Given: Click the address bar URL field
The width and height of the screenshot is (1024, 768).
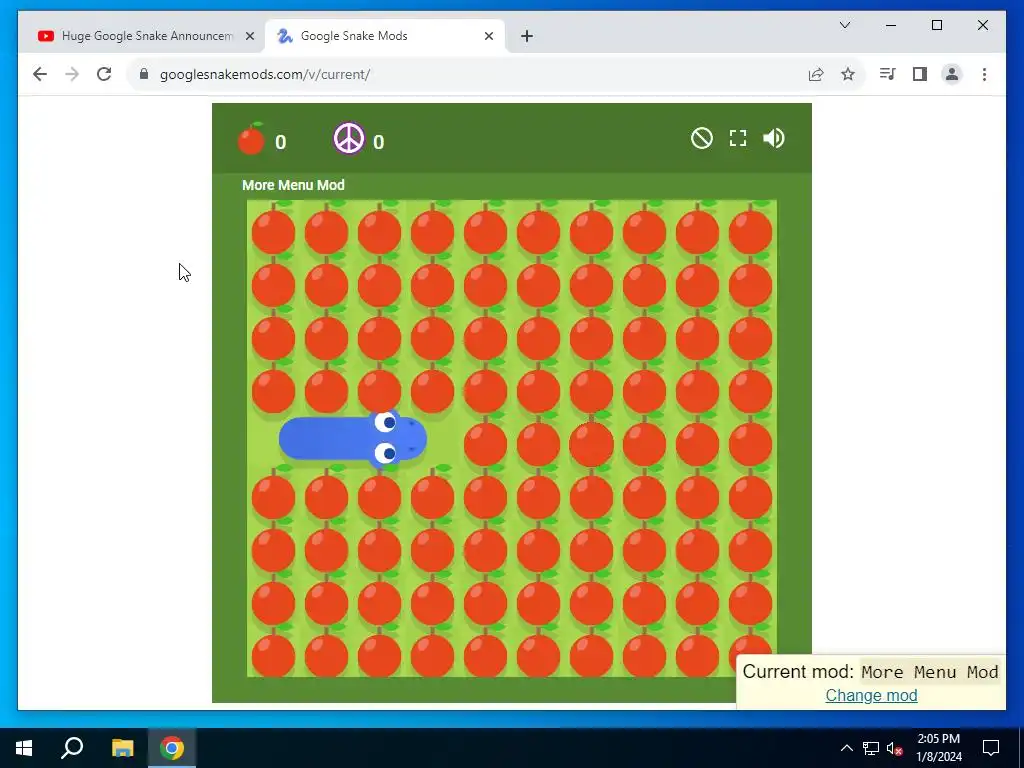Looking at the screenshot, I should click(x=470, y=74).
